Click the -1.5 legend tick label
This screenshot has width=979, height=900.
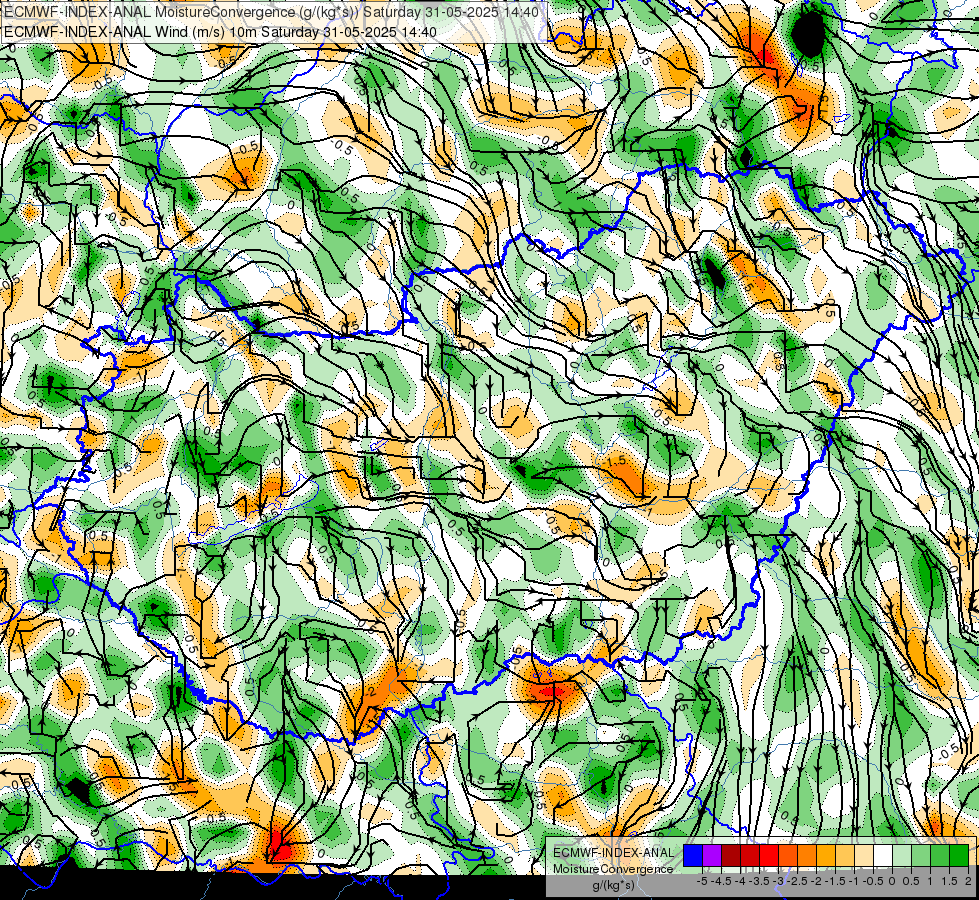pos(835,881)
